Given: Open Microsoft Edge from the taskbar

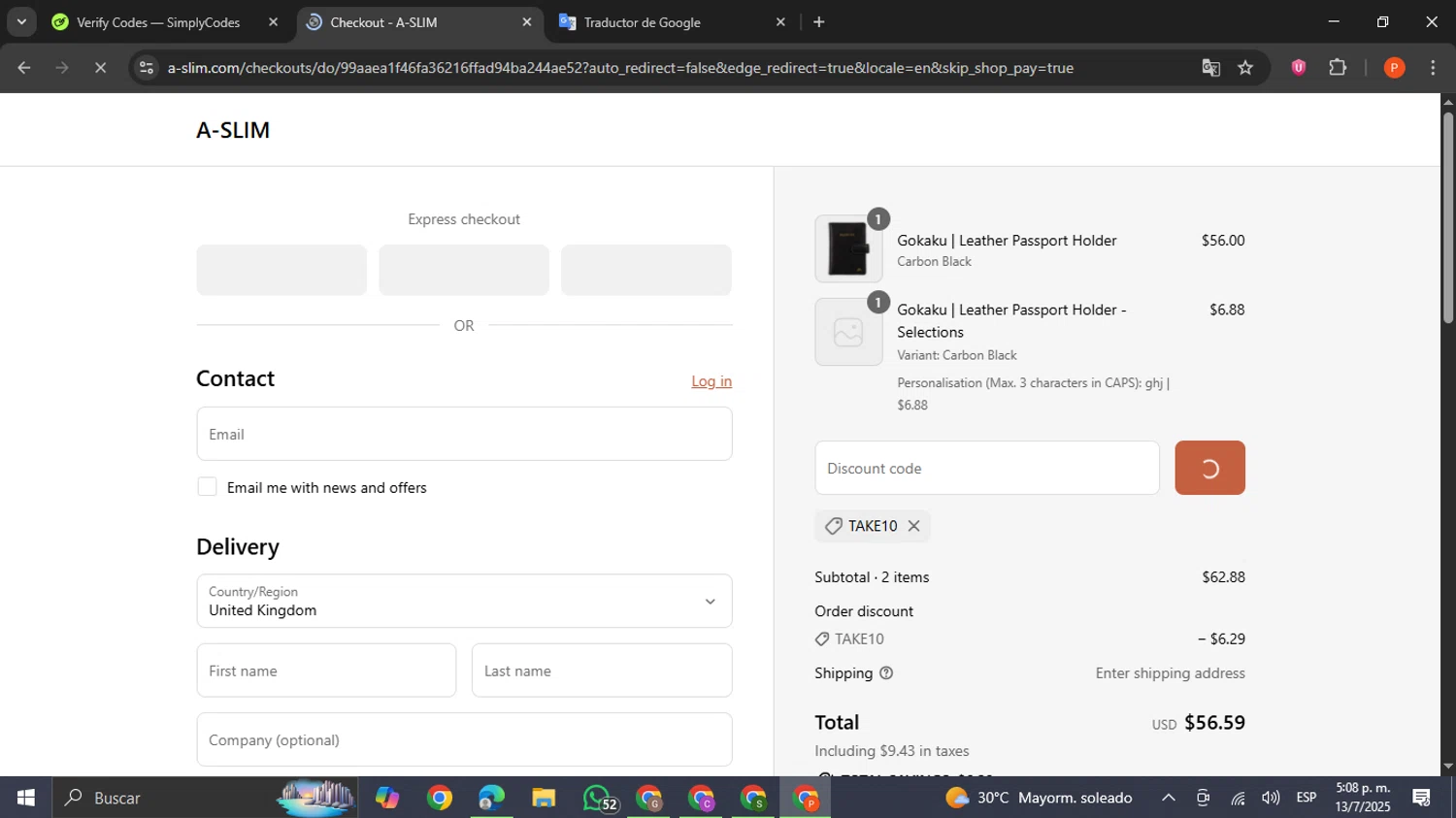Looking at the screenshot, I should 492,798.
